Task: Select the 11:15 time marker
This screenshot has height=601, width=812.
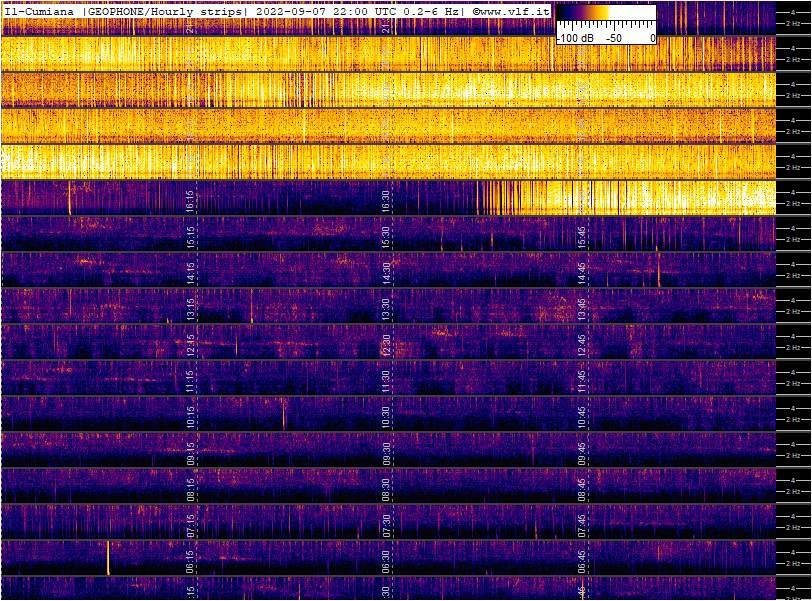Action: (x=190, y=381)
